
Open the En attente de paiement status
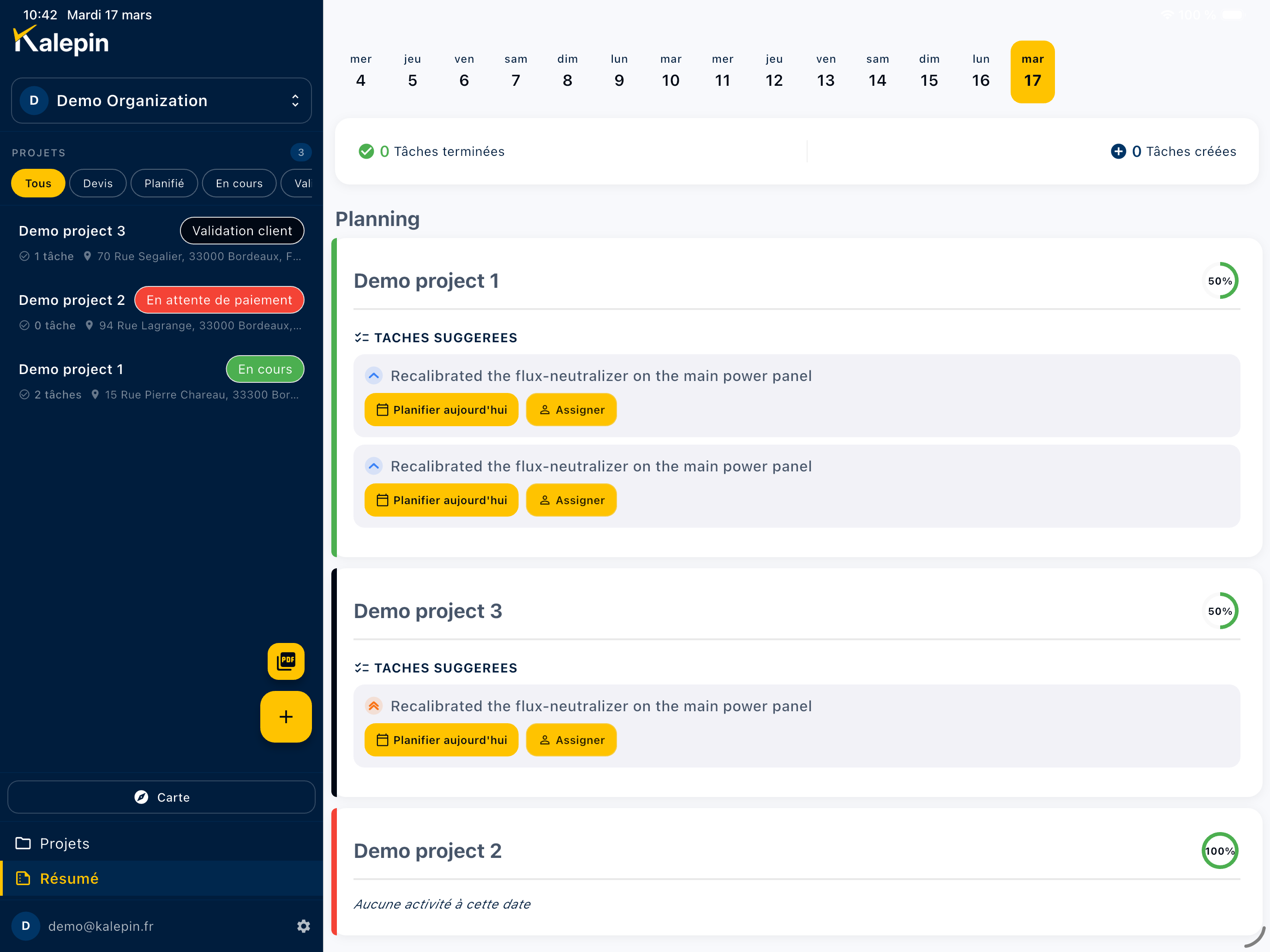pos(219,300)
